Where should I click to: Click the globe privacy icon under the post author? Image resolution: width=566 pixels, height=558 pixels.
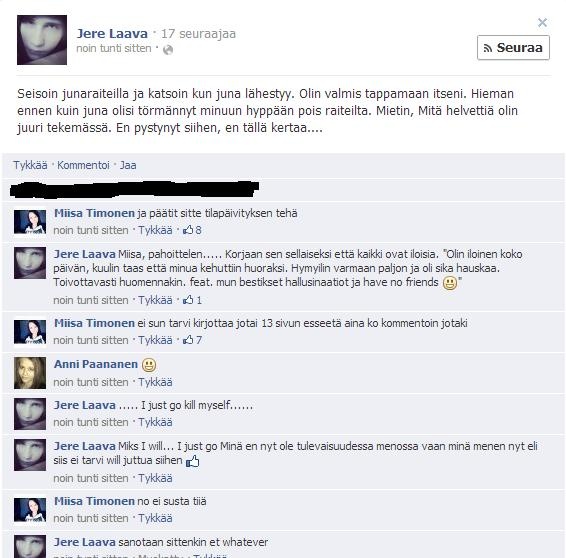pos(168,49)
